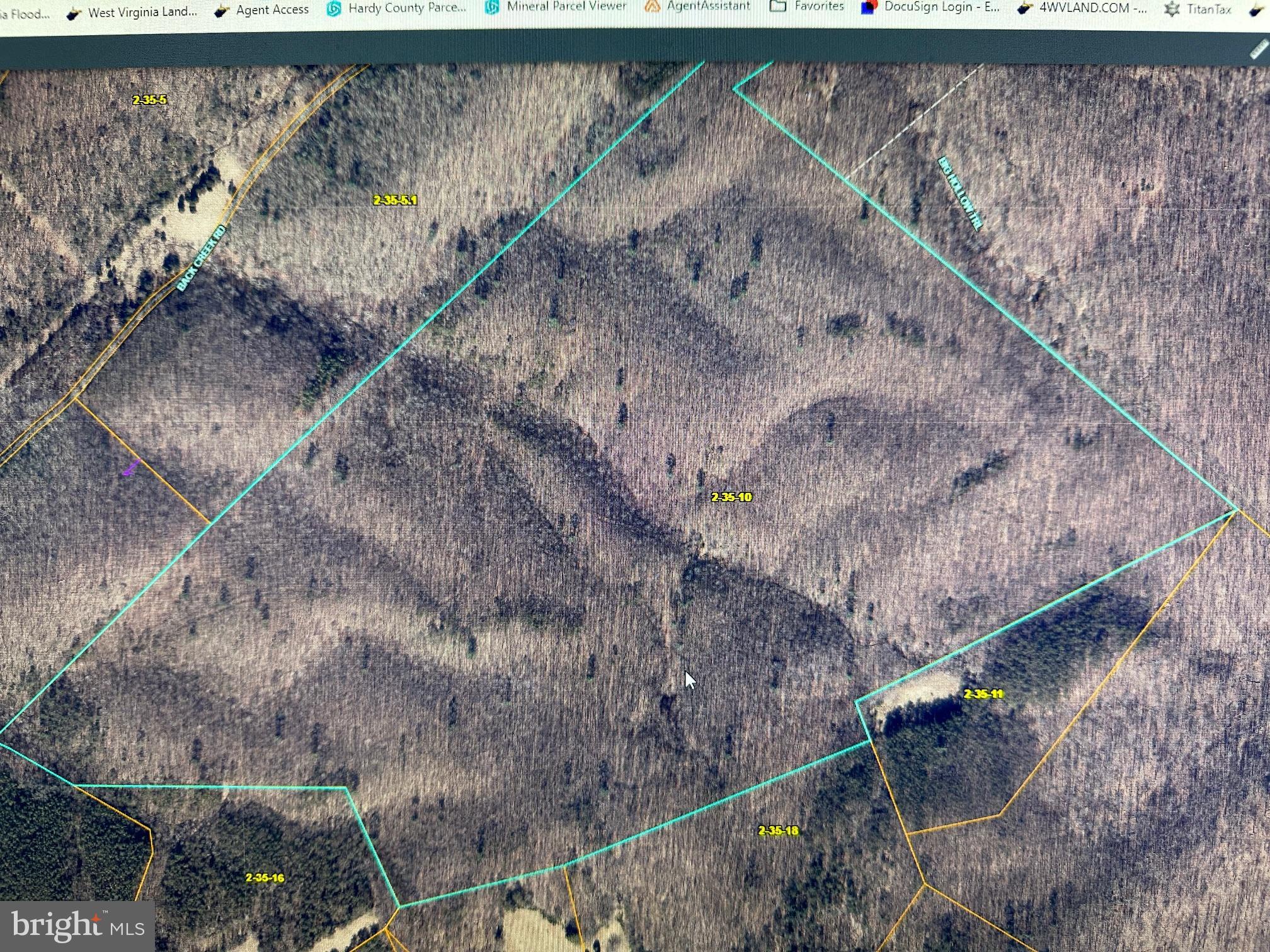Click DocuSign Login bookmark icon
This screenshot has width=1270, height=952.
[x=870, y=7]
